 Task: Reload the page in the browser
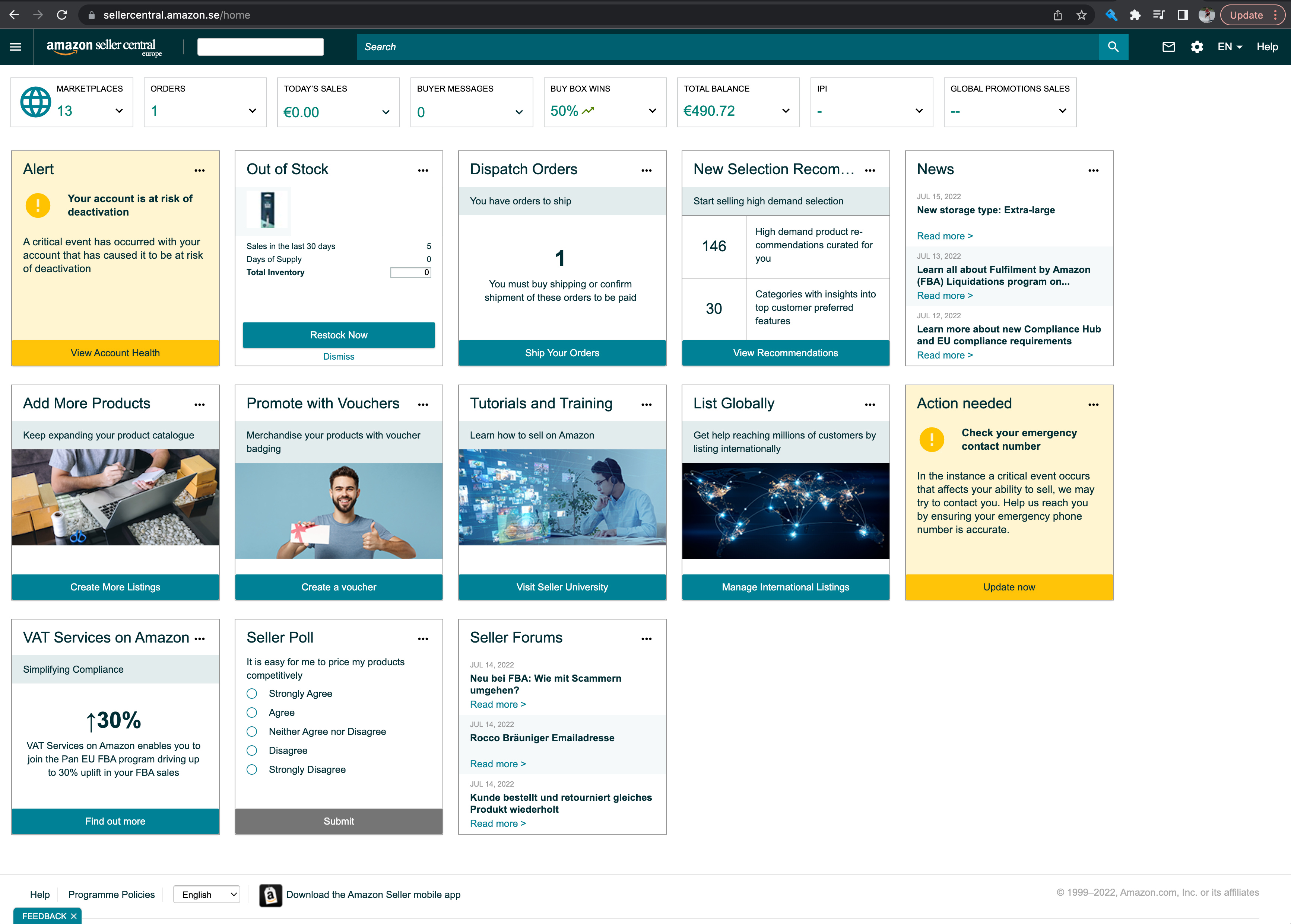pyautogui.click(x=62, y=15)
